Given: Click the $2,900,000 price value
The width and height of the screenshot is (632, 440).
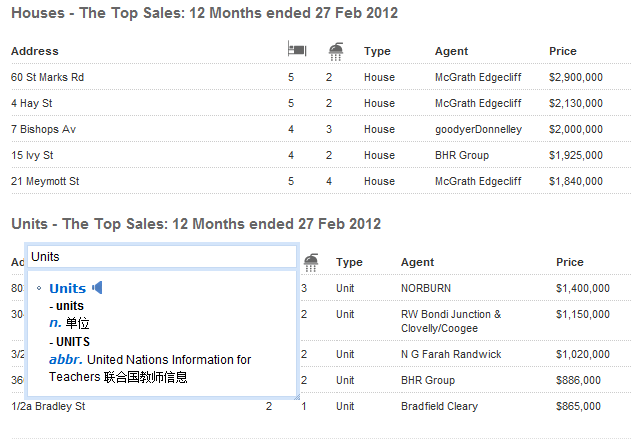Looking at the screenshot, I should (576, 77).
